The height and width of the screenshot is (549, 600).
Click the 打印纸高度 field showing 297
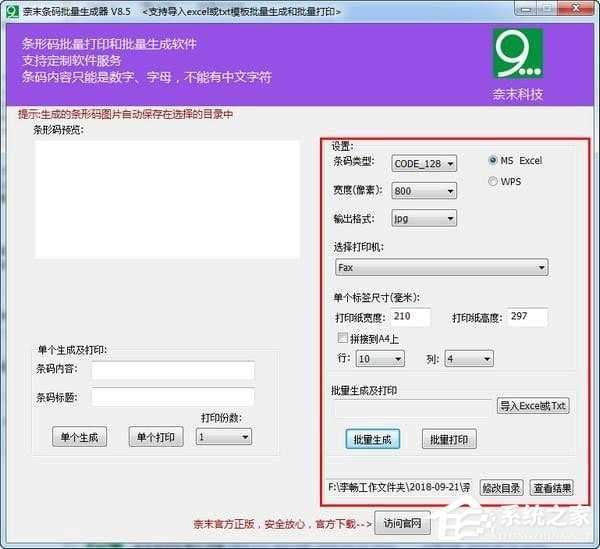528,317
